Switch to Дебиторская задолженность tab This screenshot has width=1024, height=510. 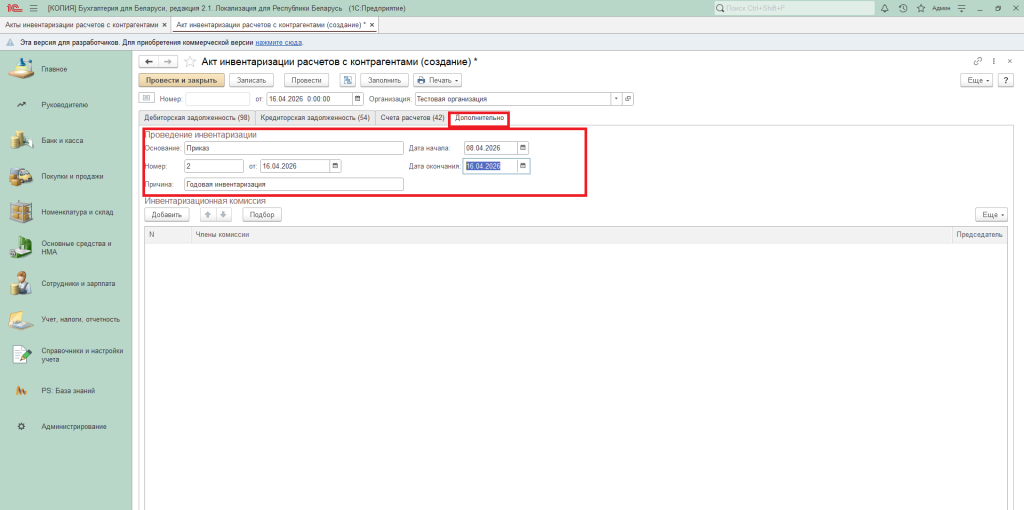click(196, 118)
